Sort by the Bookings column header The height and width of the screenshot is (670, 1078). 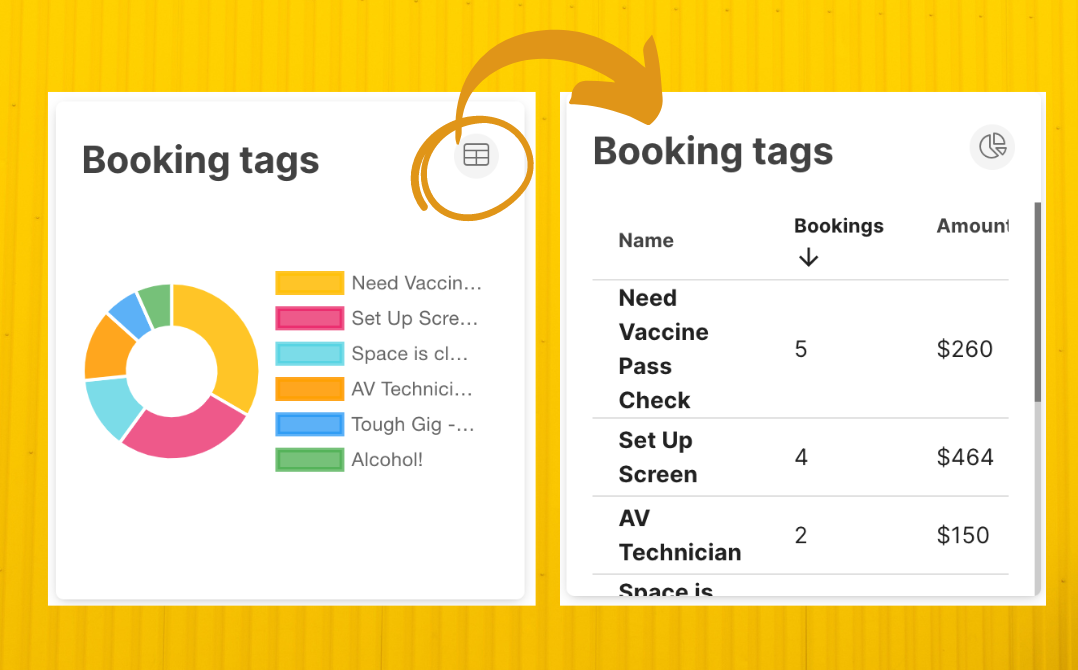click(x=839, y=226)
